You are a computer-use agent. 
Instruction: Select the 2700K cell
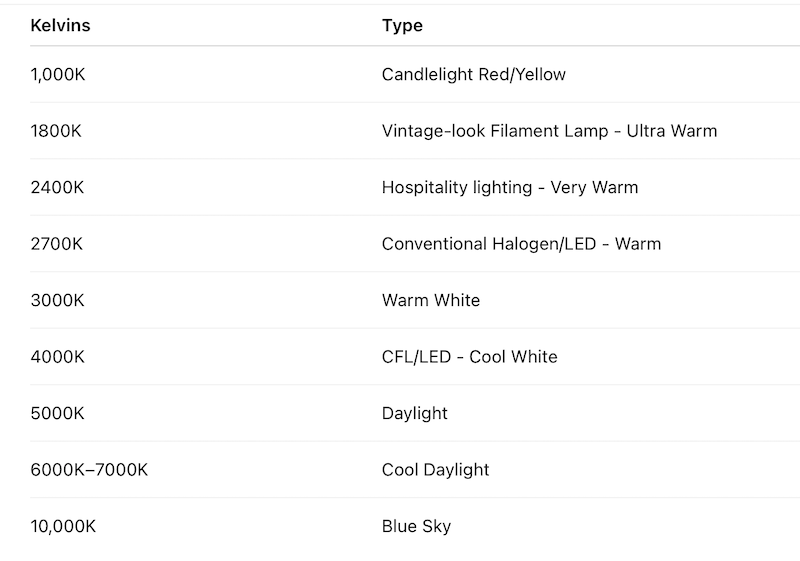(58, 244)
